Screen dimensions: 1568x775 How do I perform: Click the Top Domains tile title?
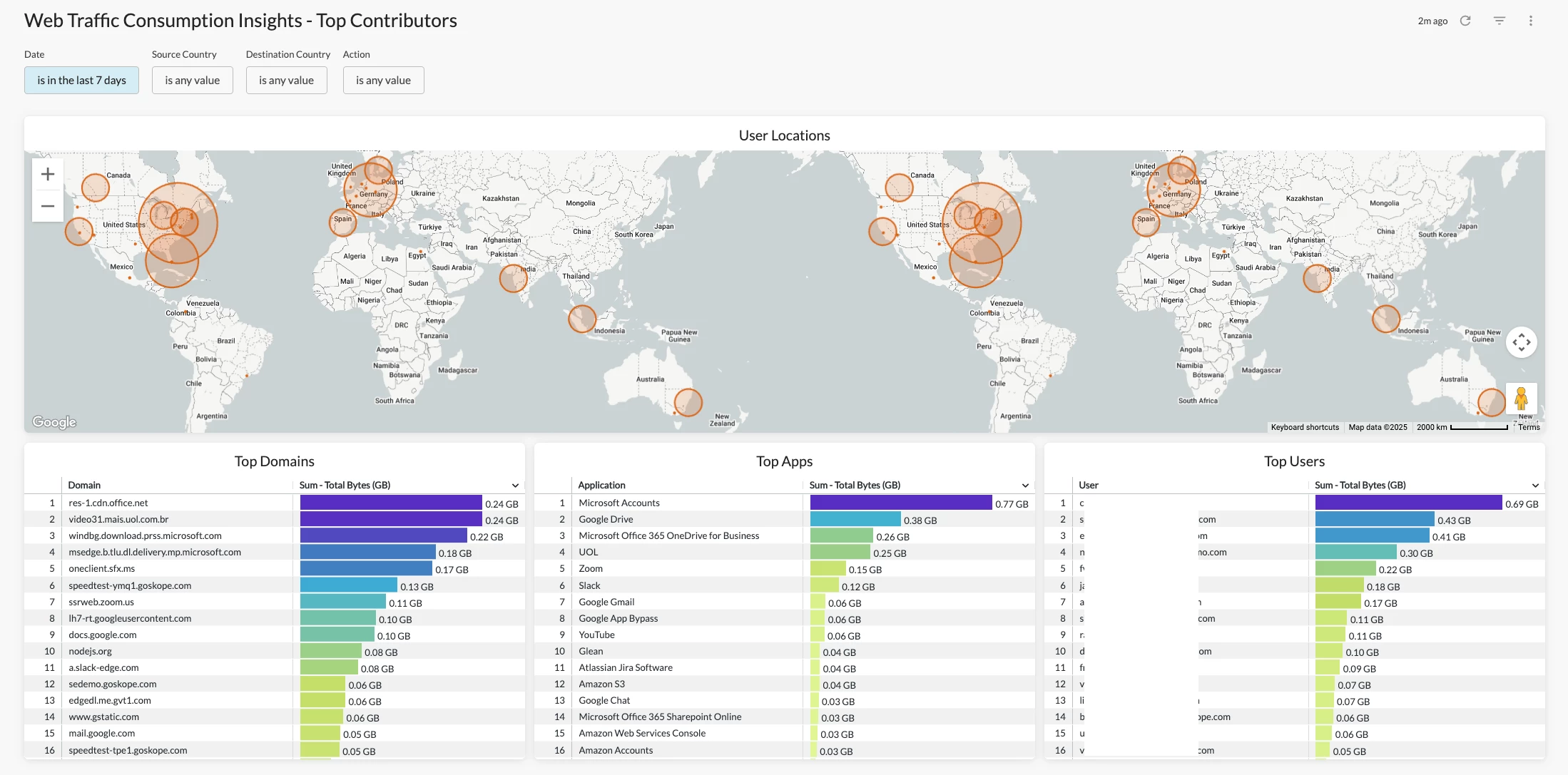275,461
